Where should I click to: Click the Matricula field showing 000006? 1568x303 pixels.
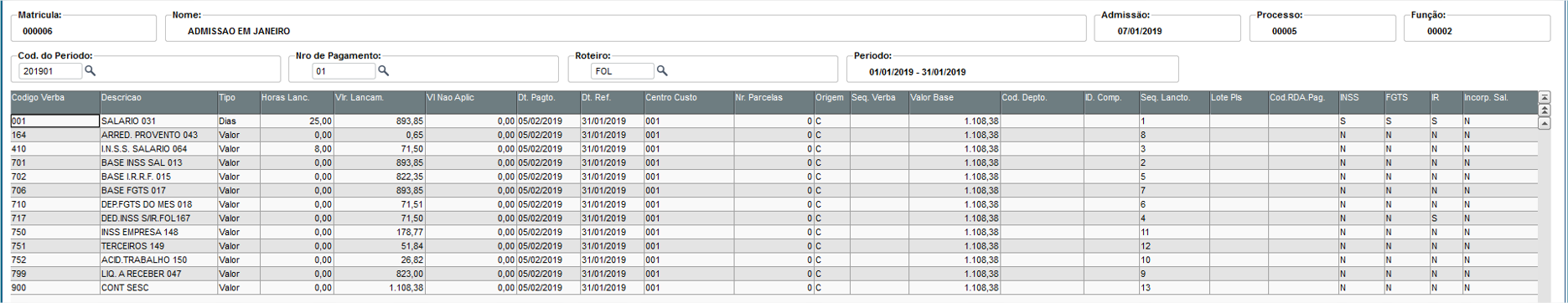pos(84,28)
